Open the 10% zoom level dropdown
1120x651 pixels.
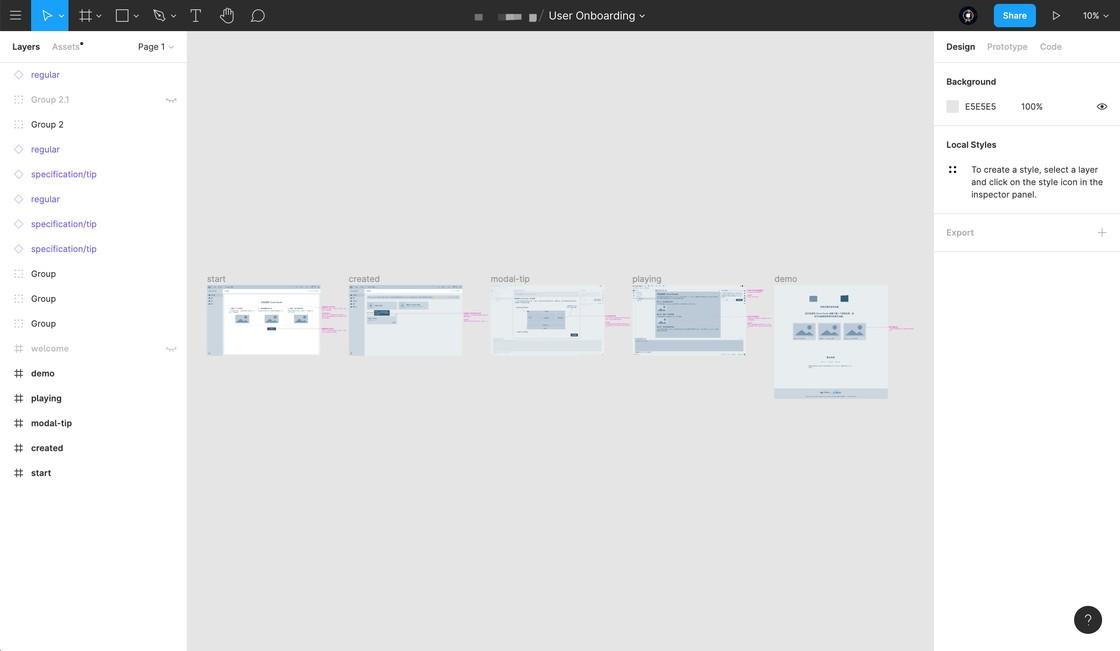(x=1095, y=16)
